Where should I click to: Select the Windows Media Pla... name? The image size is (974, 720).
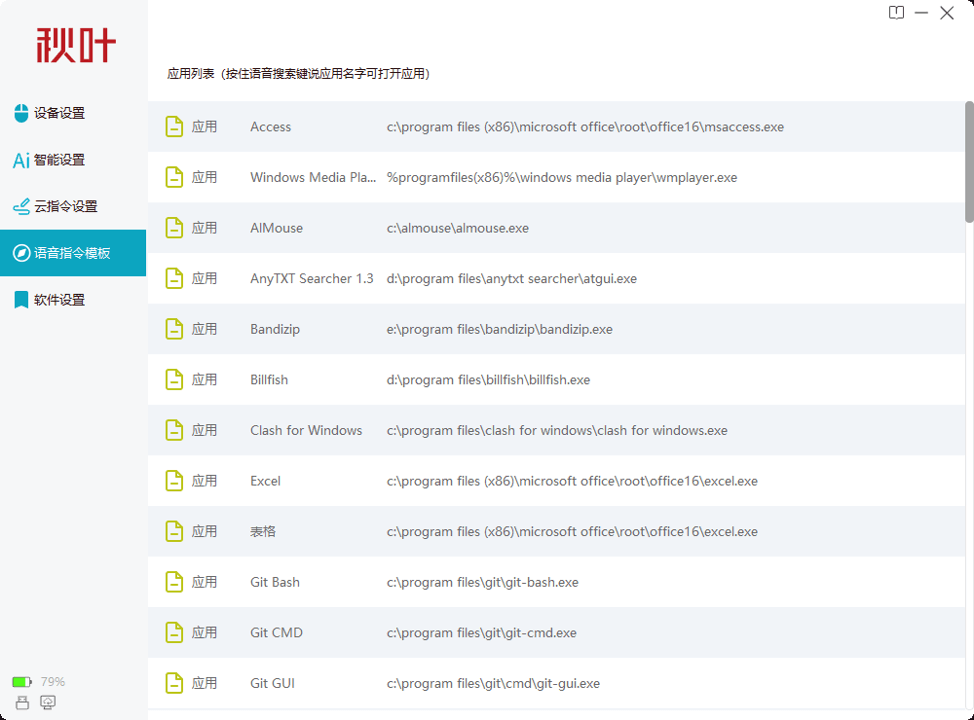pyautogui.click(x=313, y=177)
